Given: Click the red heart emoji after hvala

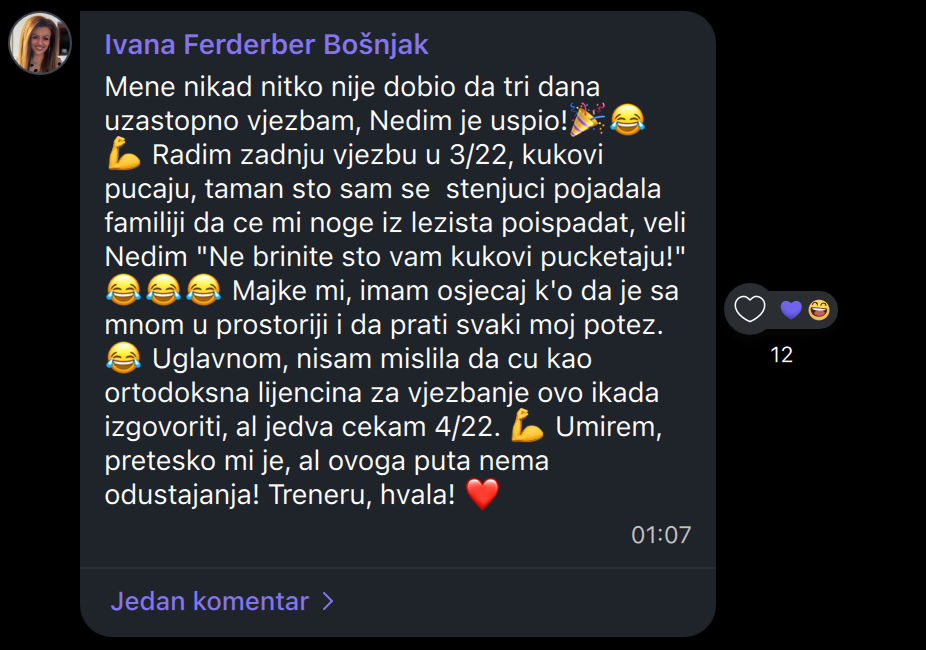Looking at the screenshot, I should tap(482, 496).
